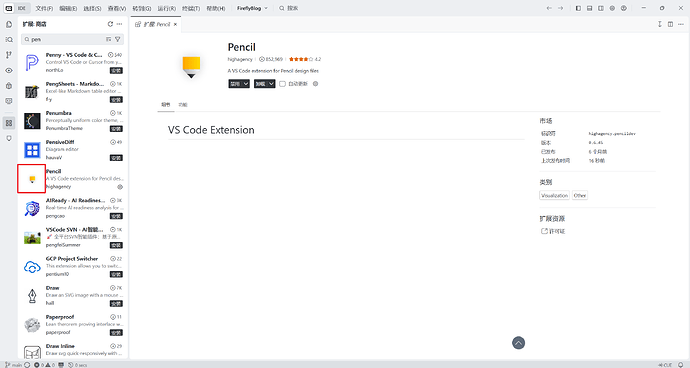
Task: Click 禁用 button for Pencil extension
Action: click(x=235, y=84)
